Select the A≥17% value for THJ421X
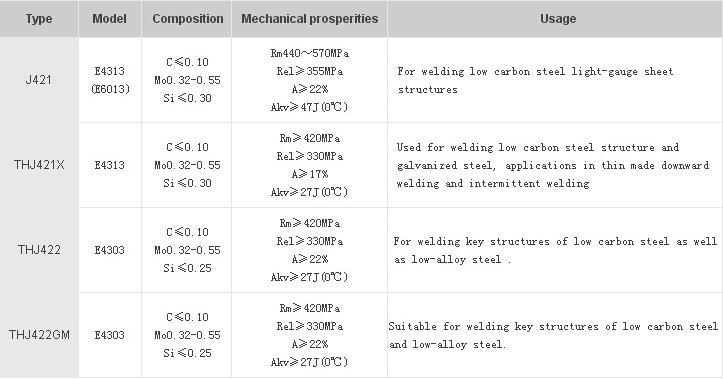This screenshot has width=723, height=379. (309, 174)
